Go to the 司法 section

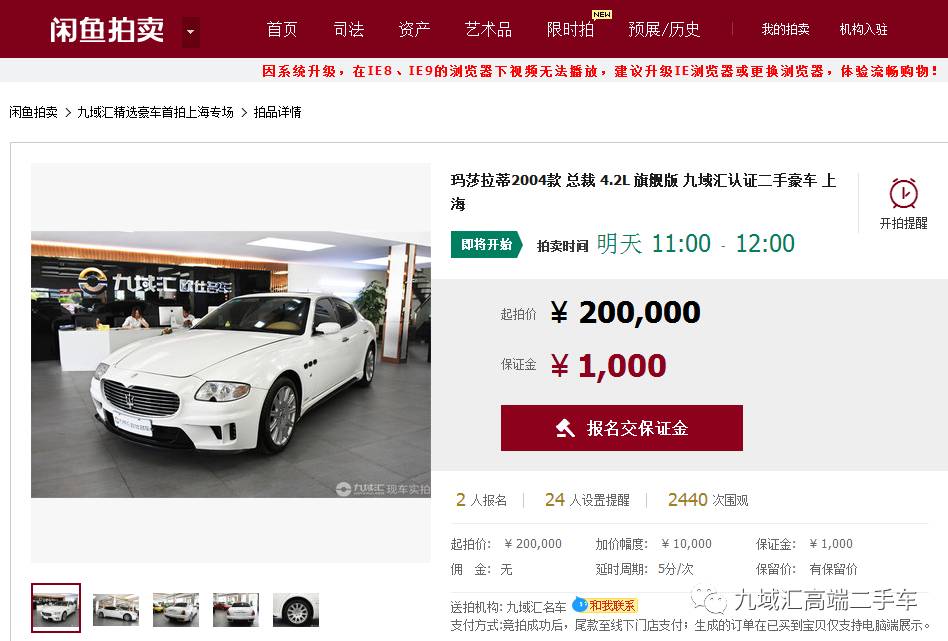(x=348, y=29)
